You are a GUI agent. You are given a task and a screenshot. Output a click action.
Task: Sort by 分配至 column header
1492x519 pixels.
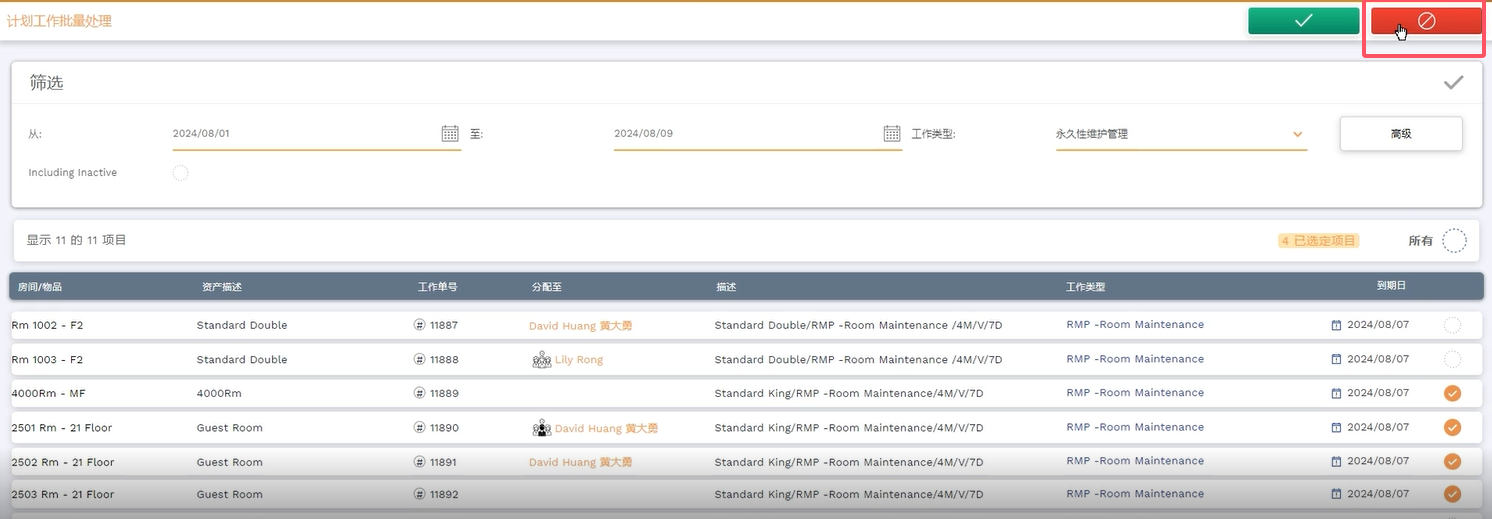[x=547, y=287]
